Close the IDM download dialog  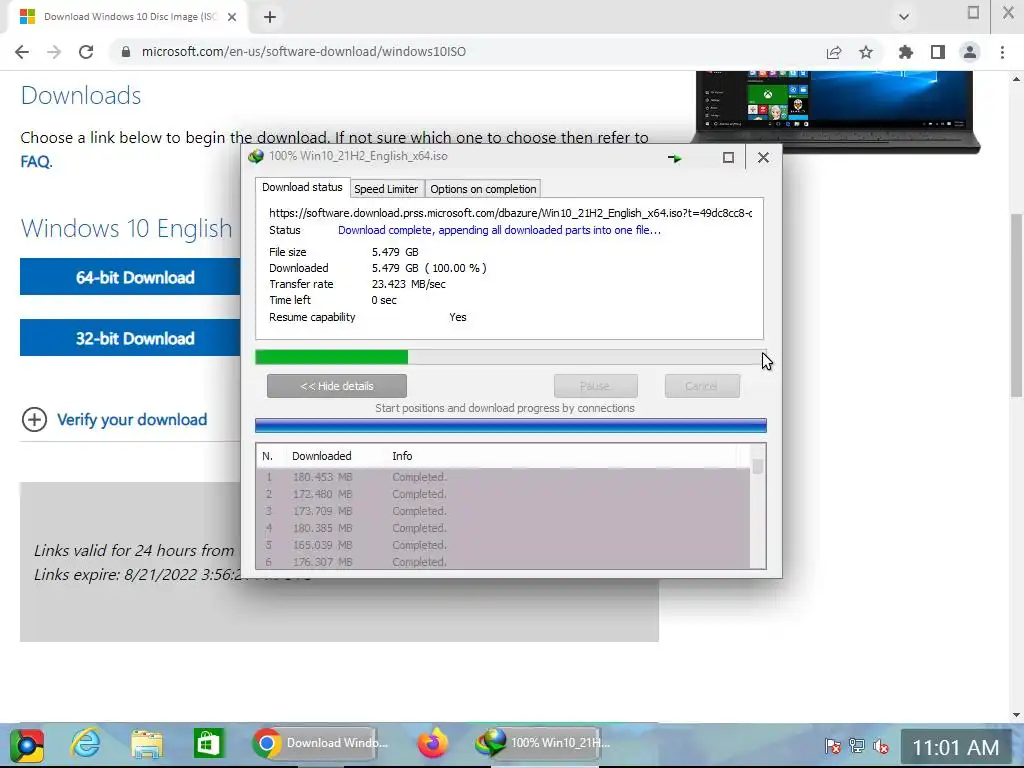(x=763, y=157)
